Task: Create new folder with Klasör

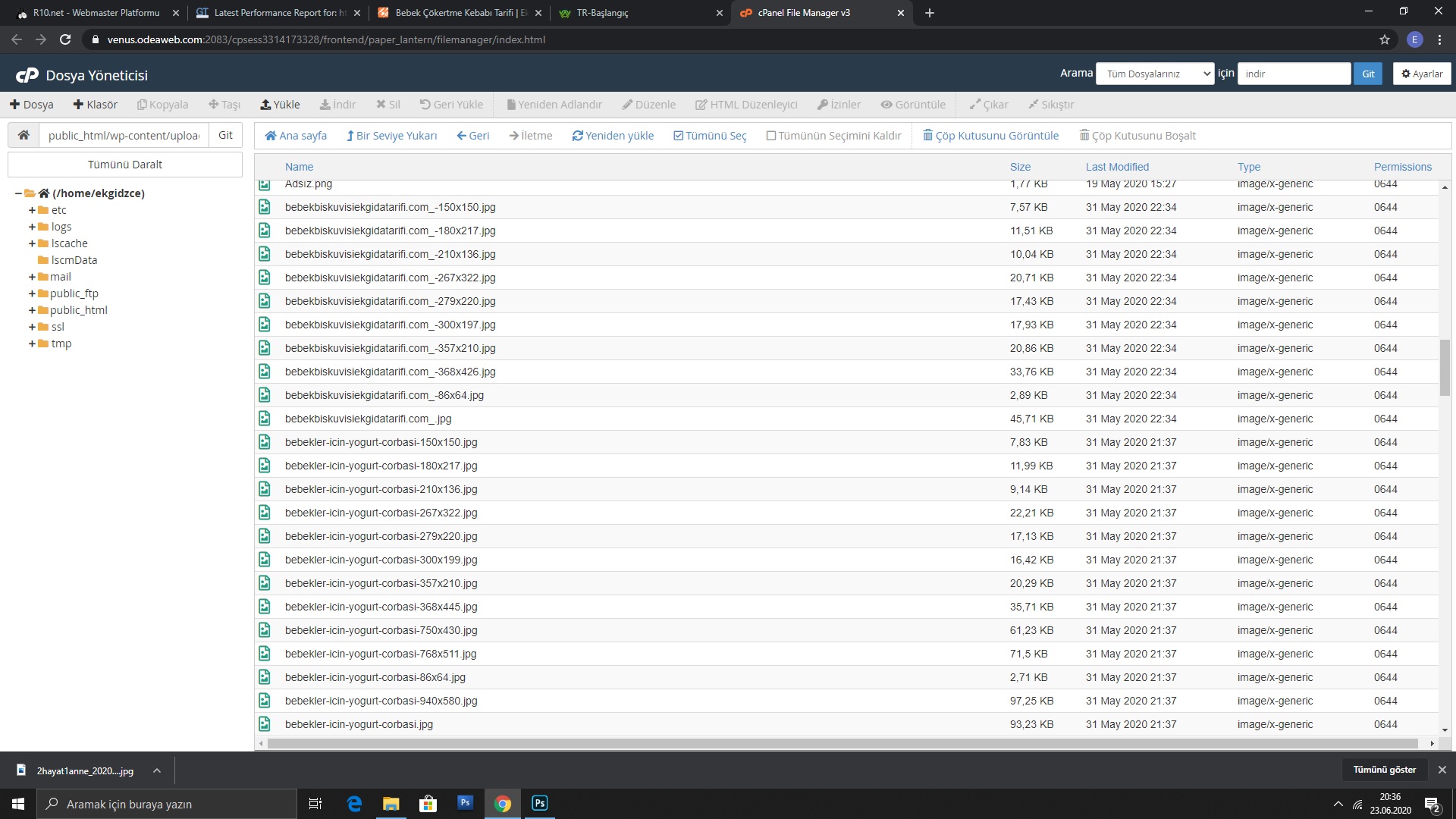Action: pyautogui.click(x=95, y=105)
